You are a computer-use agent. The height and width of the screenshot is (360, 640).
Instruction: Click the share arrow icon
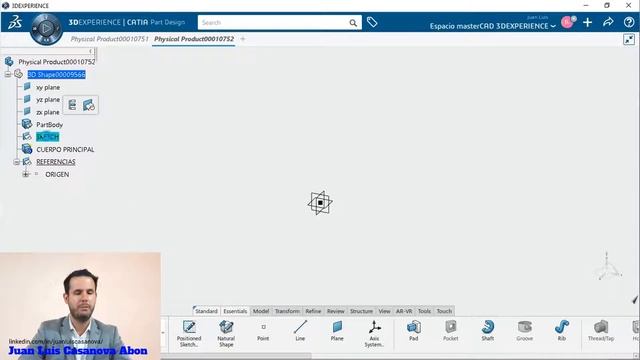(608, 22)
